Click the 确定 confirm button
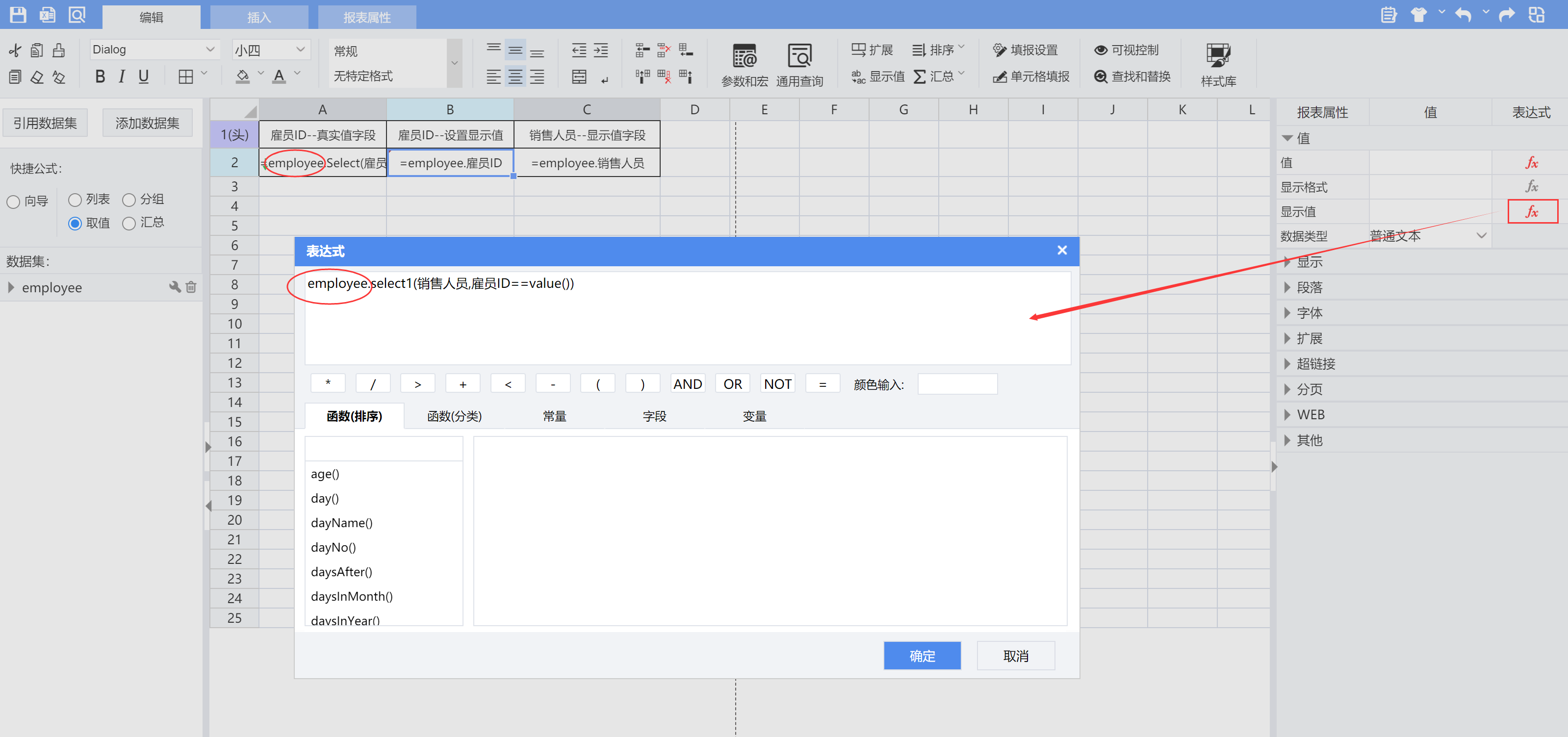 pos(922,656)
